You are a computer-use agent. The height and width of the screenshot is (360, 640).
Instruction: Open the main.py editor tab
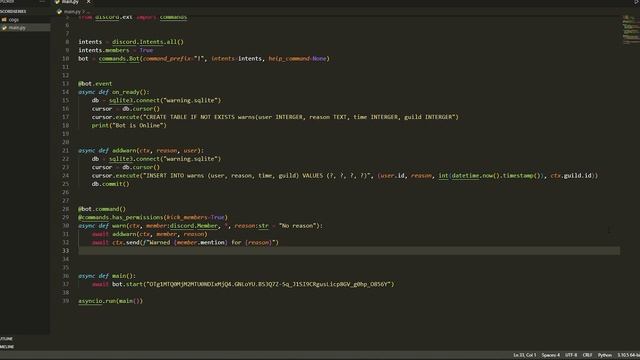coord(69,2)
